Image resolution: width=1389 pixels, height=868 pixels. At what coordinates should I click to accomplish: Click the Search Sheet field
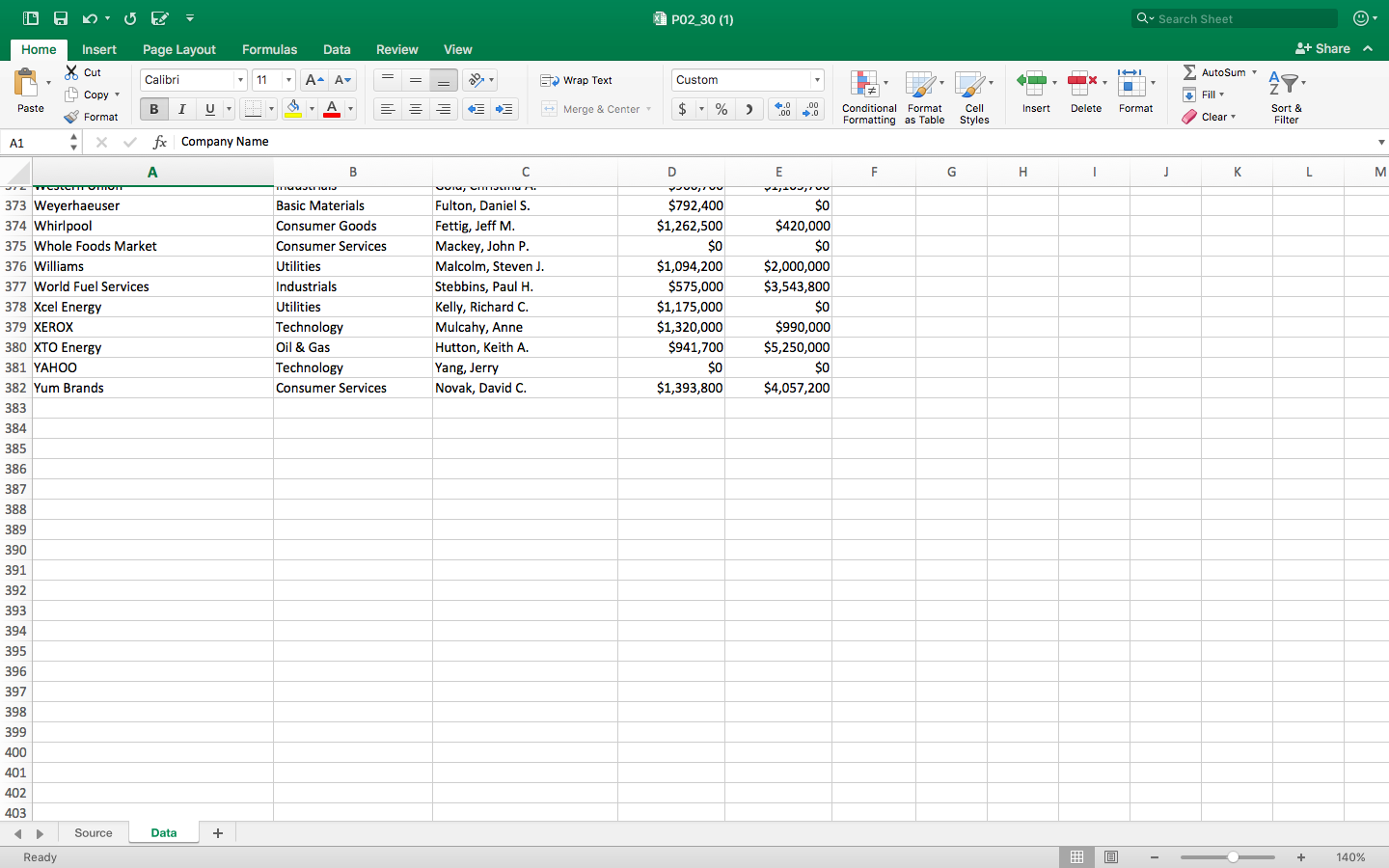pyautogui.click(x=1236, y=18)
